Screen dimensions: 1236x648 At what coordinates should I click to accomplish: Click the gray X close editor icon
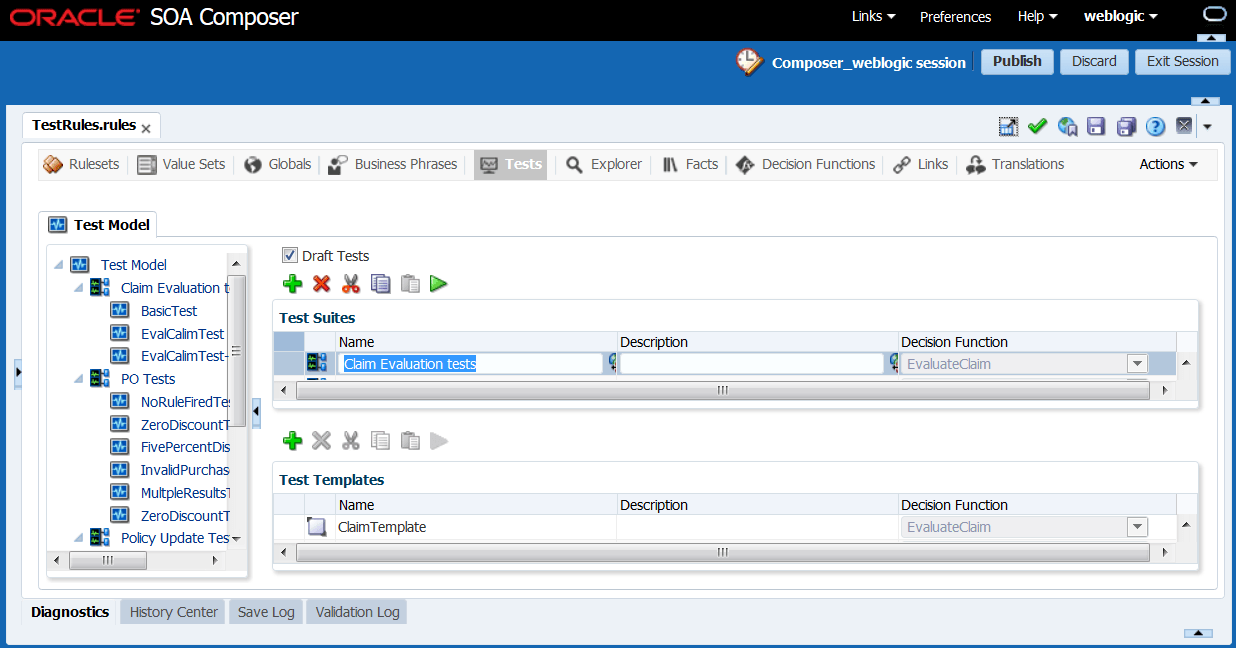point(1184,126)
